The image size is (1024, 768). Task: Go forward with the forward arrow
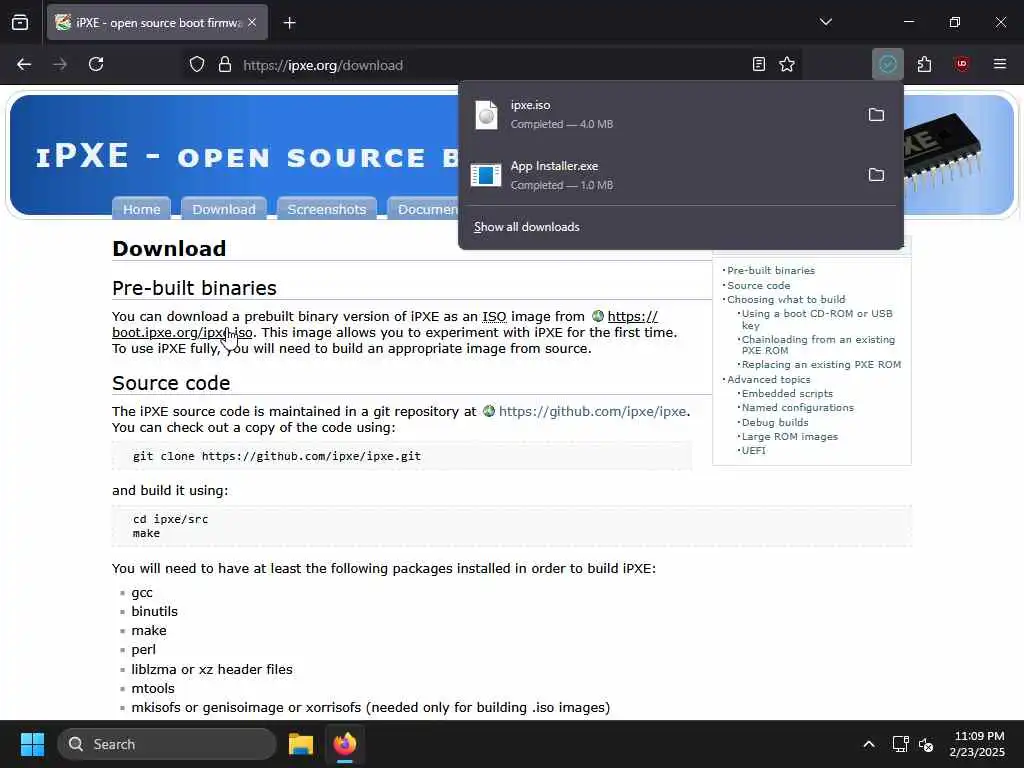pos(60,64)
